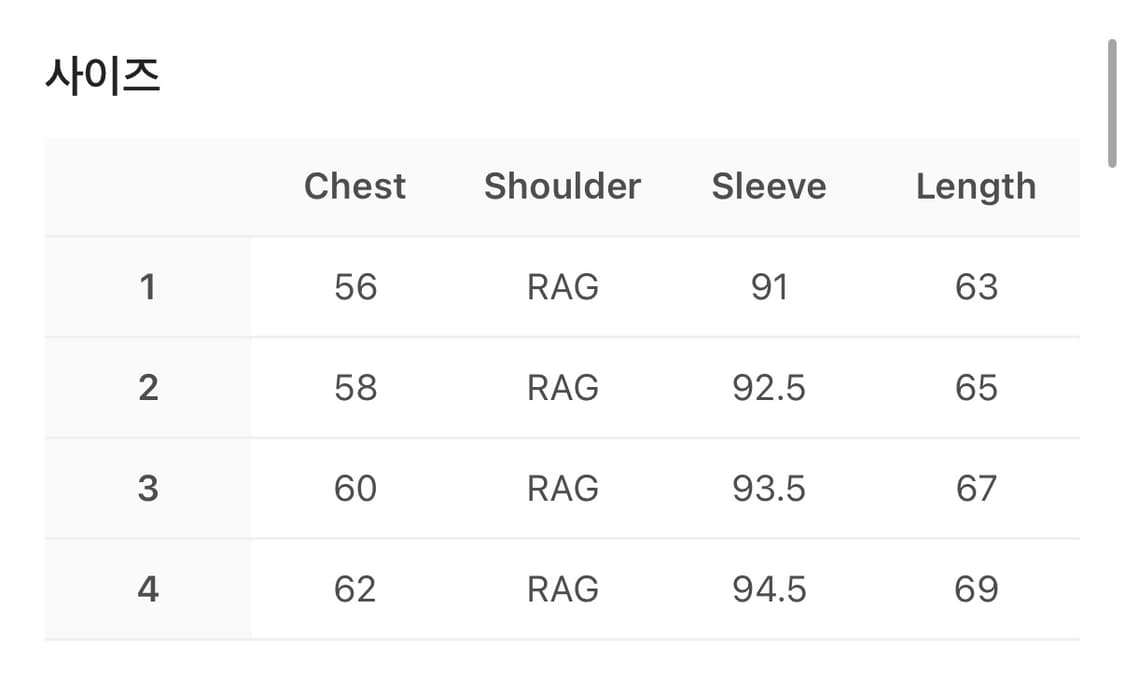Click the Sleeve column header
Image resolution: width=1125 pixels, height=676 pixels.
[x=769, y=186]
